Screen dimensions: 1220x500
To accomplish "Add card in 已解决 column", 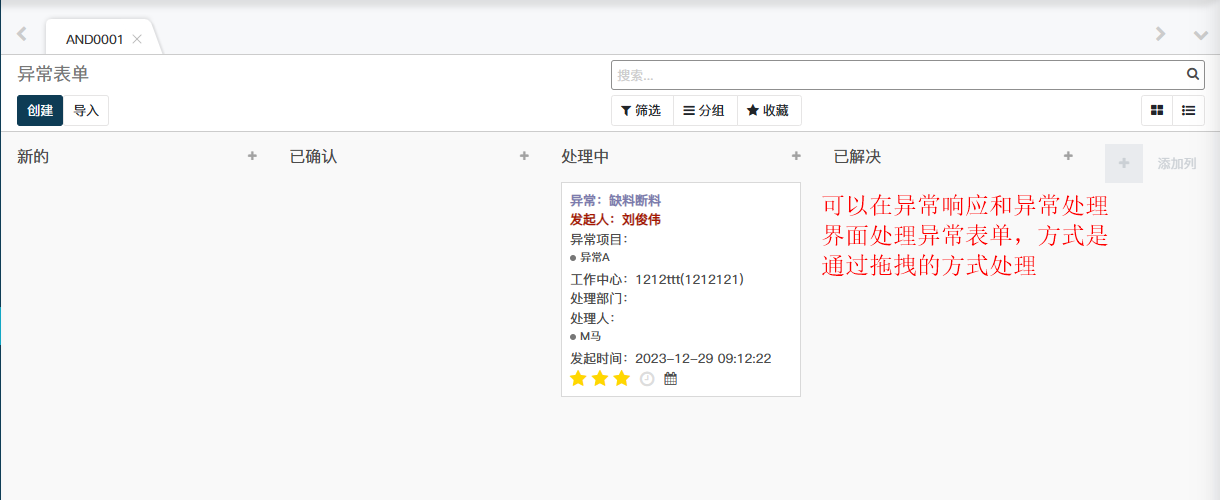I will click(1068, 156).
